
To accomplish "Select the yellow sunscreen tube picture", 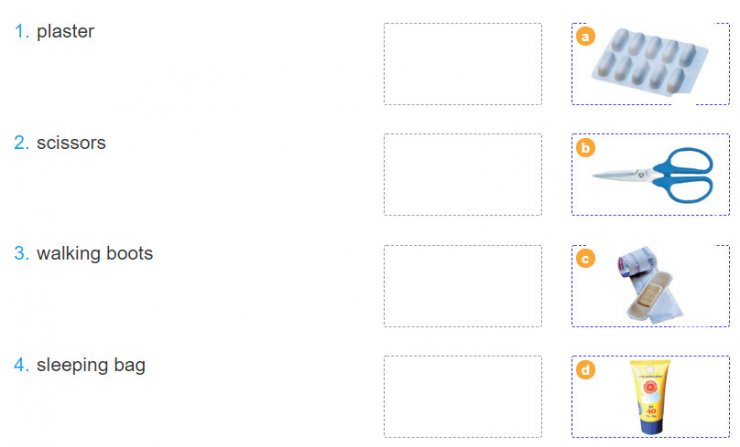I will (x=650, y=396).
